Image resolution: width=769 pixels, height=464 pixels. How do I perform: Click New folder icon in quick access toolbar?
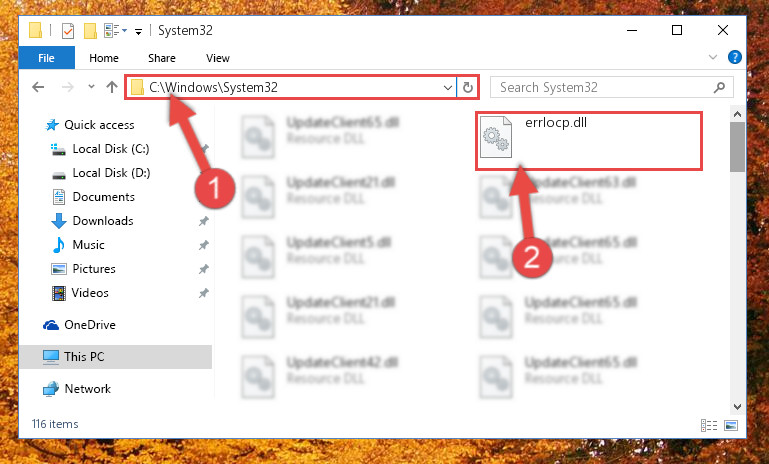point(90,31)
